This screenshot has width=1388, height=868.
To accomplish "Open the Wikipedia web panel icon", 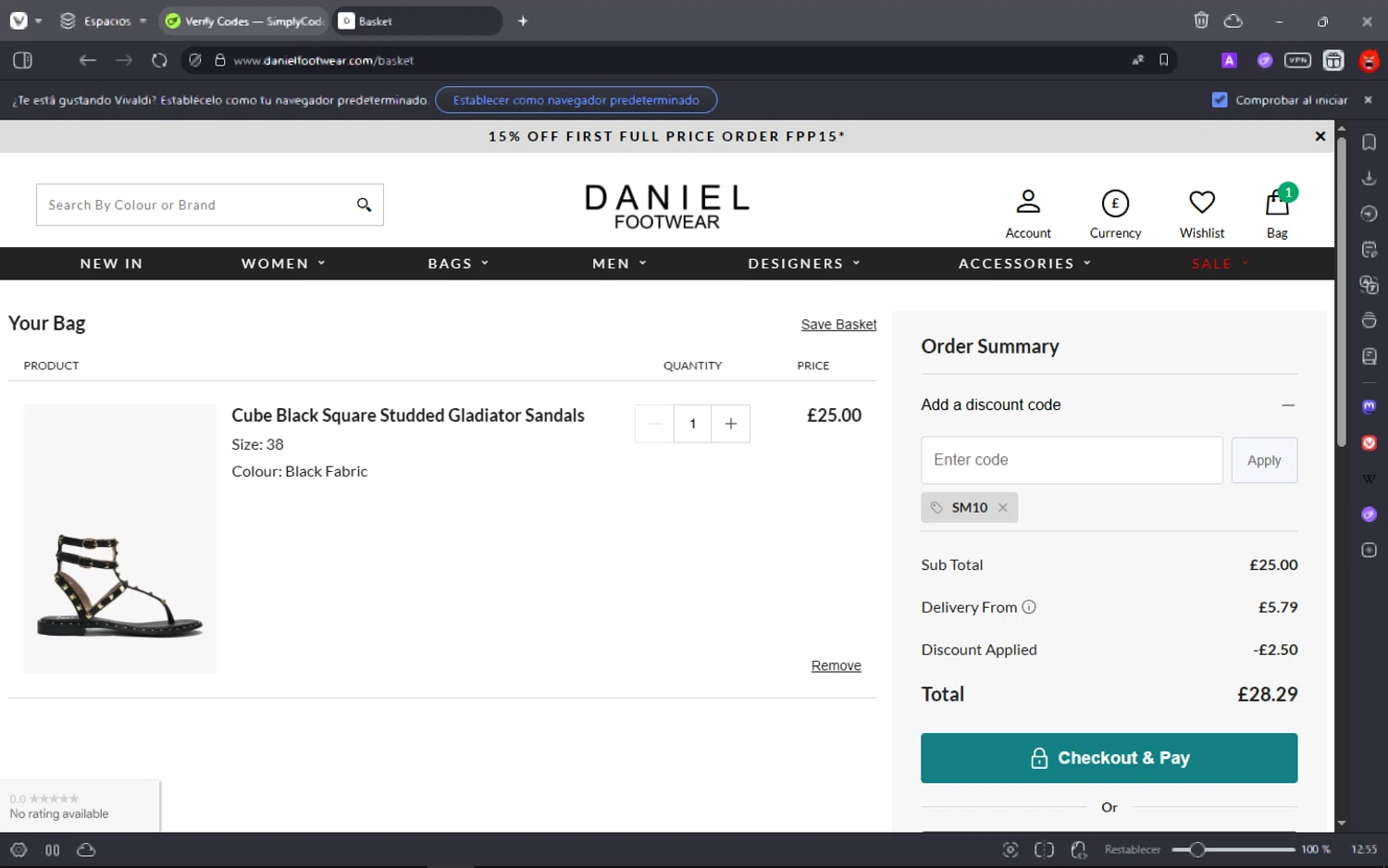I will pyautogui.click(x=1369, y=478).
